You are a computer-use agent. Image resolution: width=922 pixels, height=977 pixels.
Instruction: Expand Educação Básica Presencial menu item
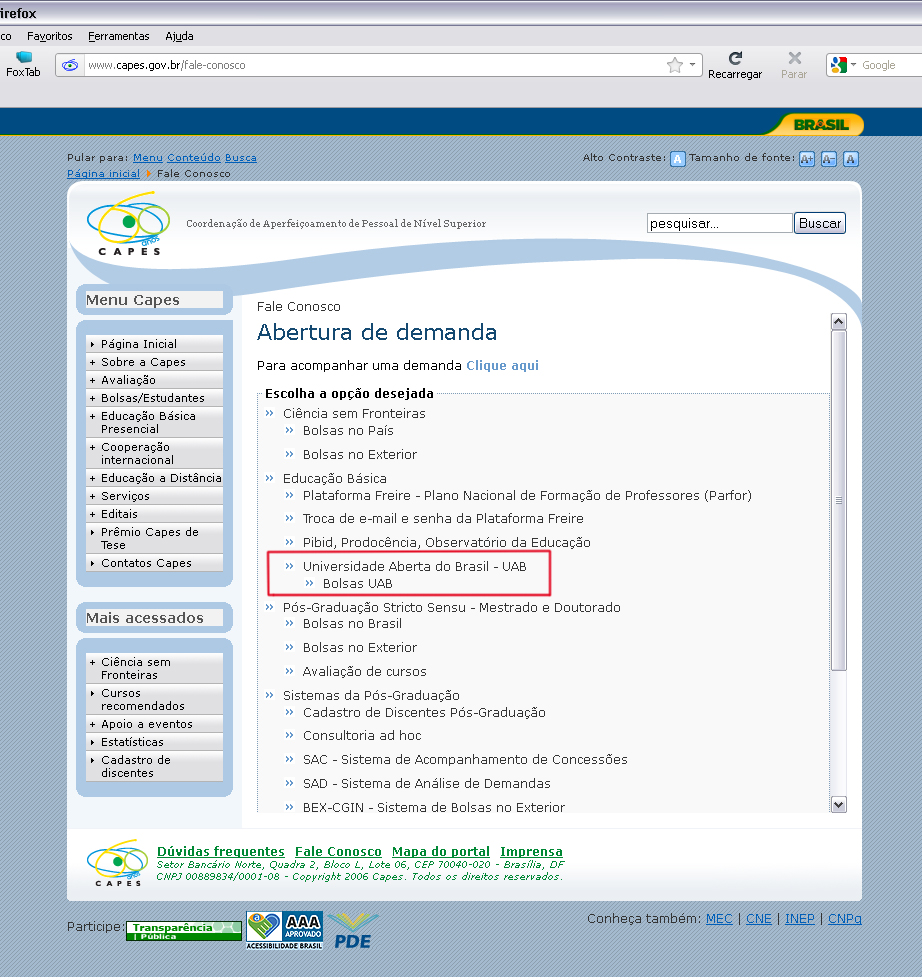coord(154,422)
